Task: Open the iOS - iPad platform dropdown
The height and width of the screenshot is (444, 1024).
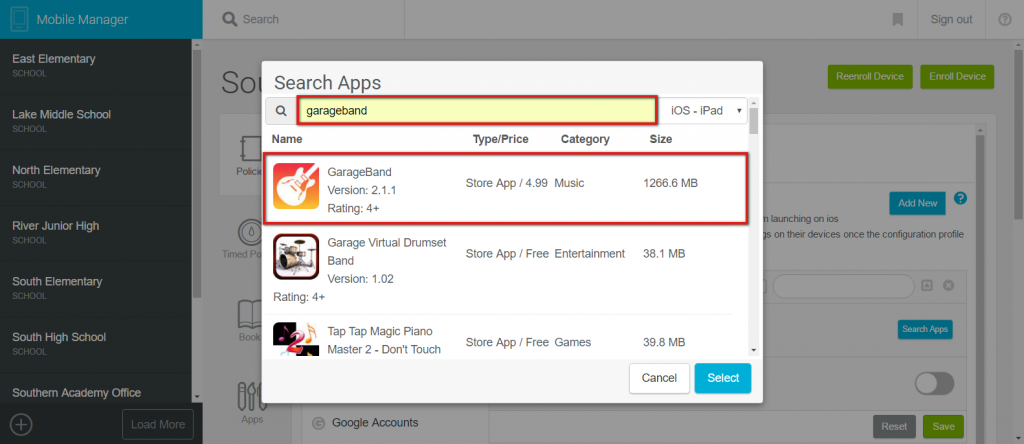Action: [703, 111]
